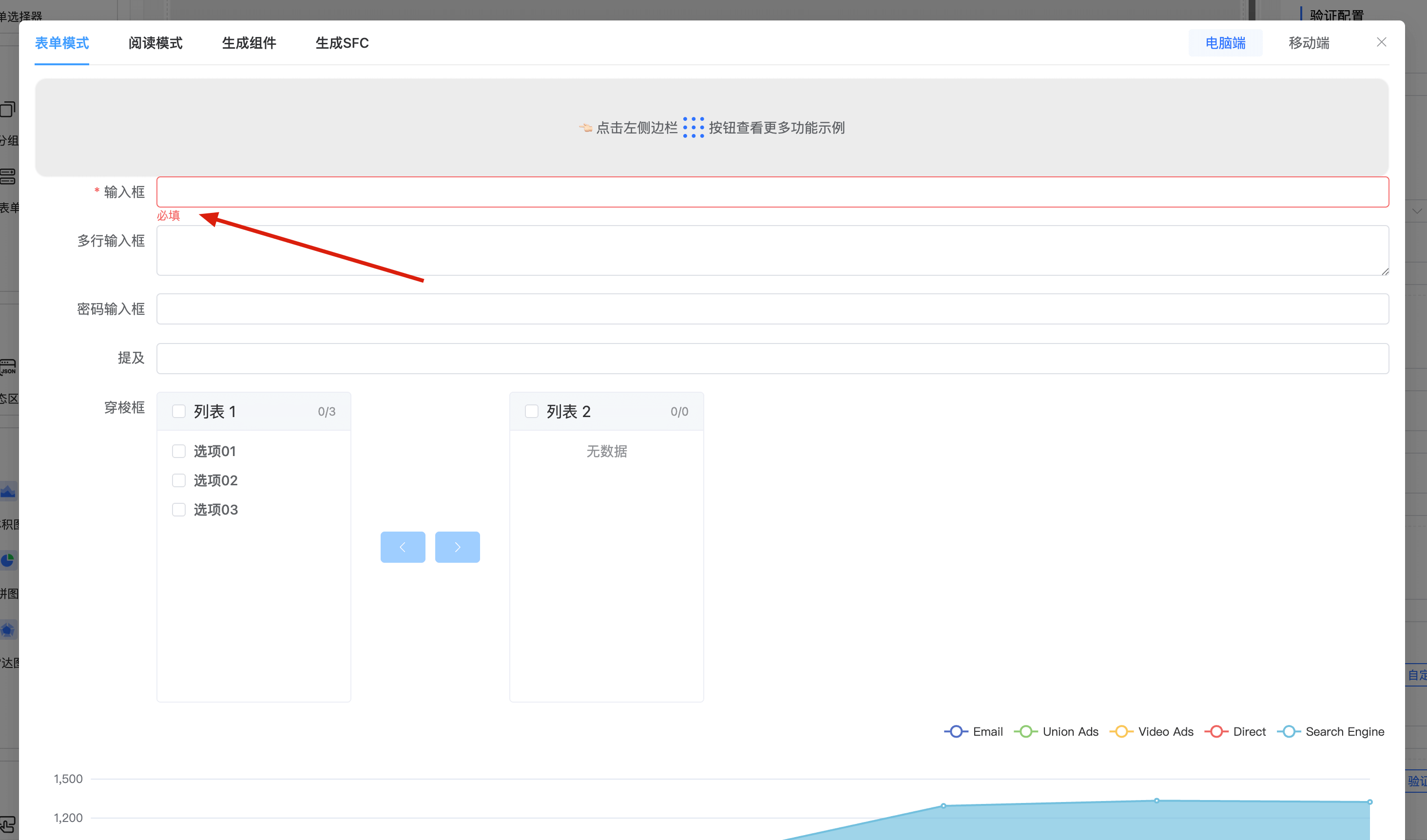Click the right arrow transfer button
1427x840 pixels.
[457, 547]
